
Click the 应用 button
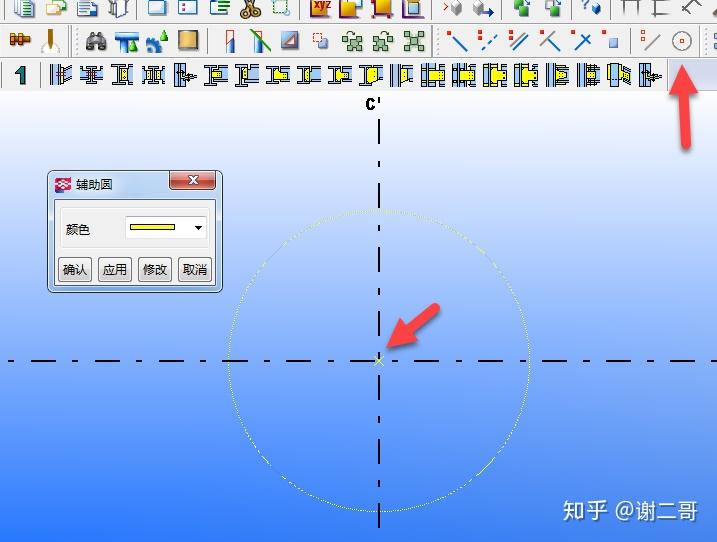(115, 269)
